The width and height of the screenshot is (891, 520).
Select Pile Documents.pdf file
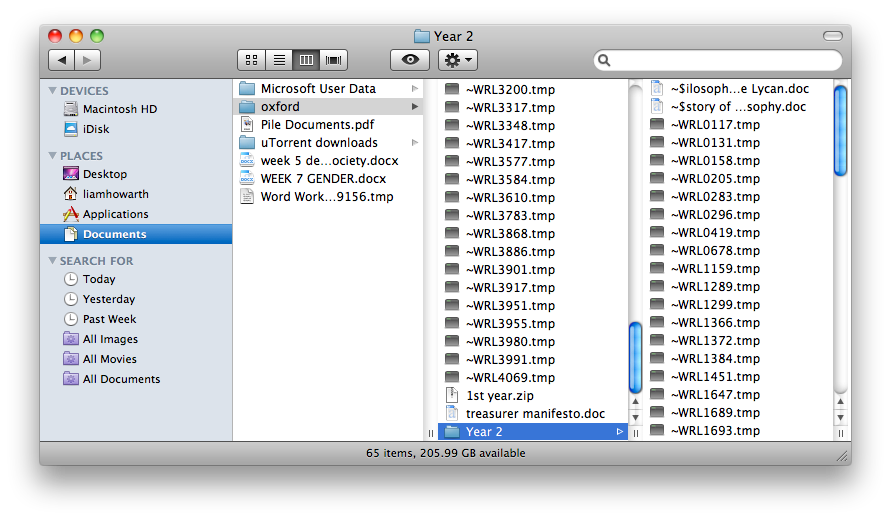coord(328,124)
